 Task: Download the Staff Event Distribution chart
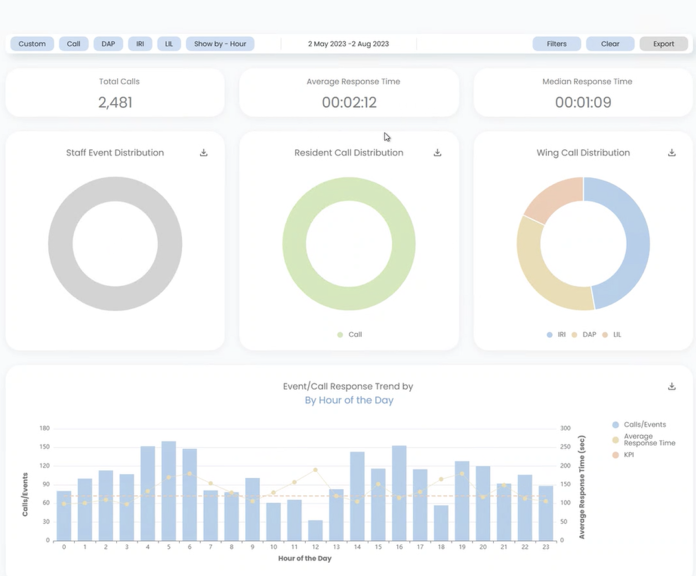(x=203, y=153)
